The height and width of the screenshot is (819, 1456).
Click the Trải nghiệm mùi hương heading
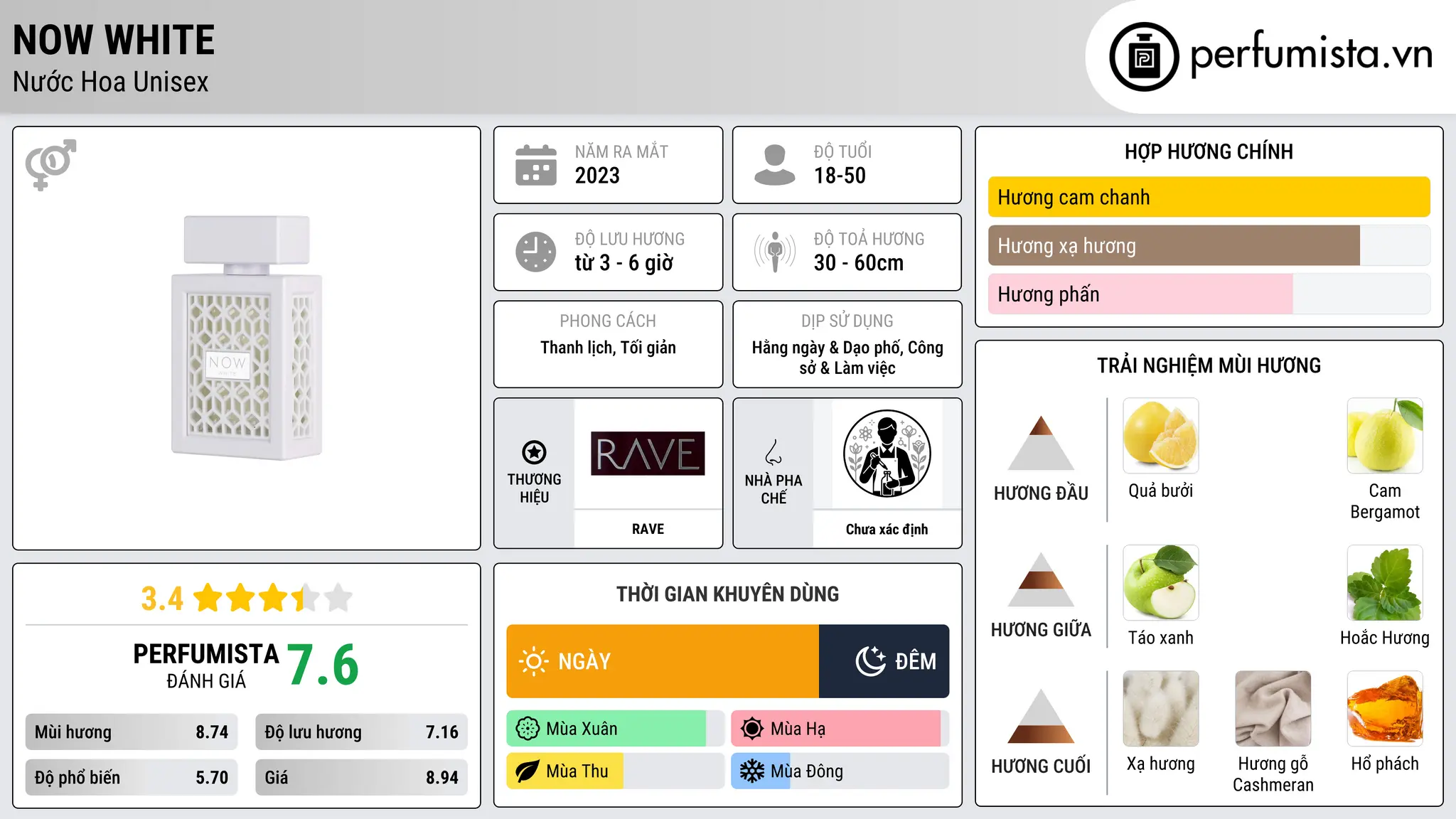pos(1209,365)
